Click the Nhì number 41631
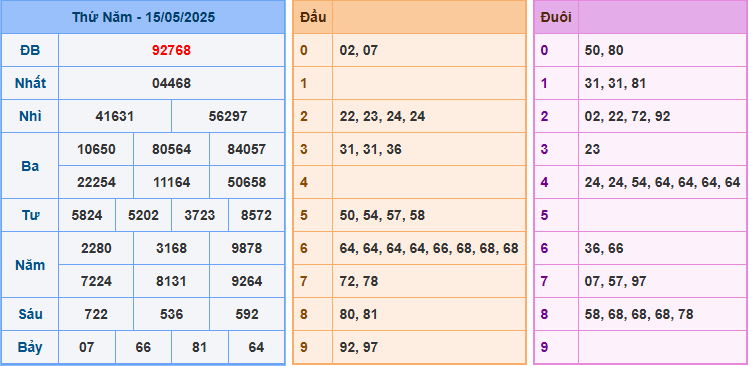The width and height of the screenshot is (749, 366). 115,116
